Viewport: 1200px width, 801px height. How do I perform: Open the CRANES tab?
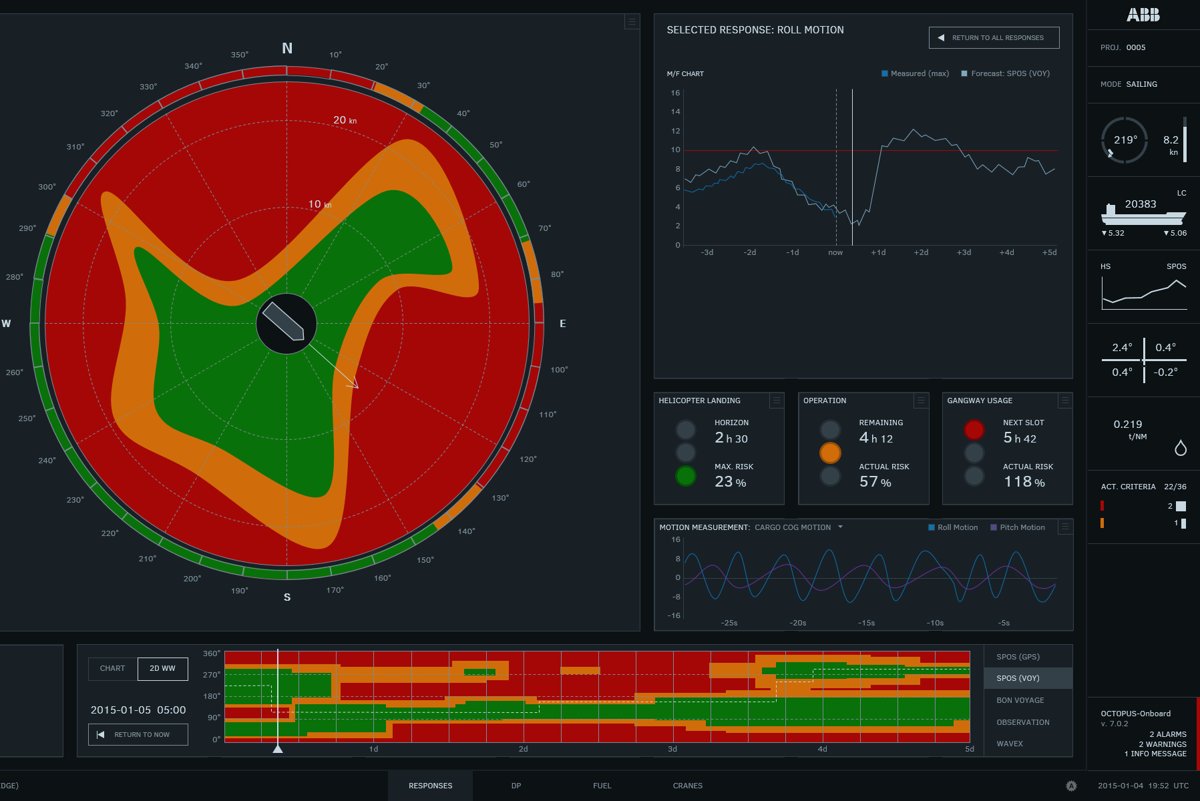click(687, 786)
